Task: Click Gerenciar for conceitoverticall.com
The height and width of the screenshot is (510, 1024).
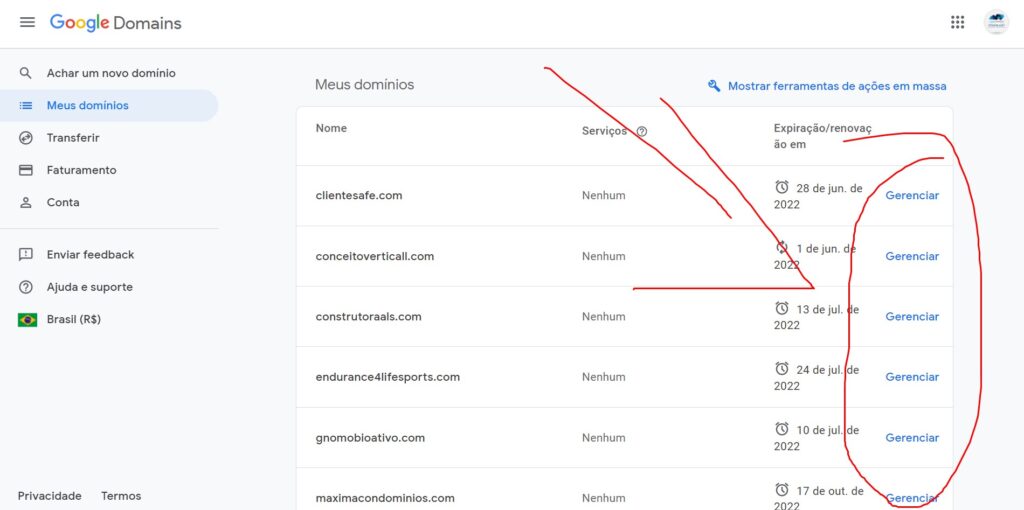Action: [x=912, y=256]
